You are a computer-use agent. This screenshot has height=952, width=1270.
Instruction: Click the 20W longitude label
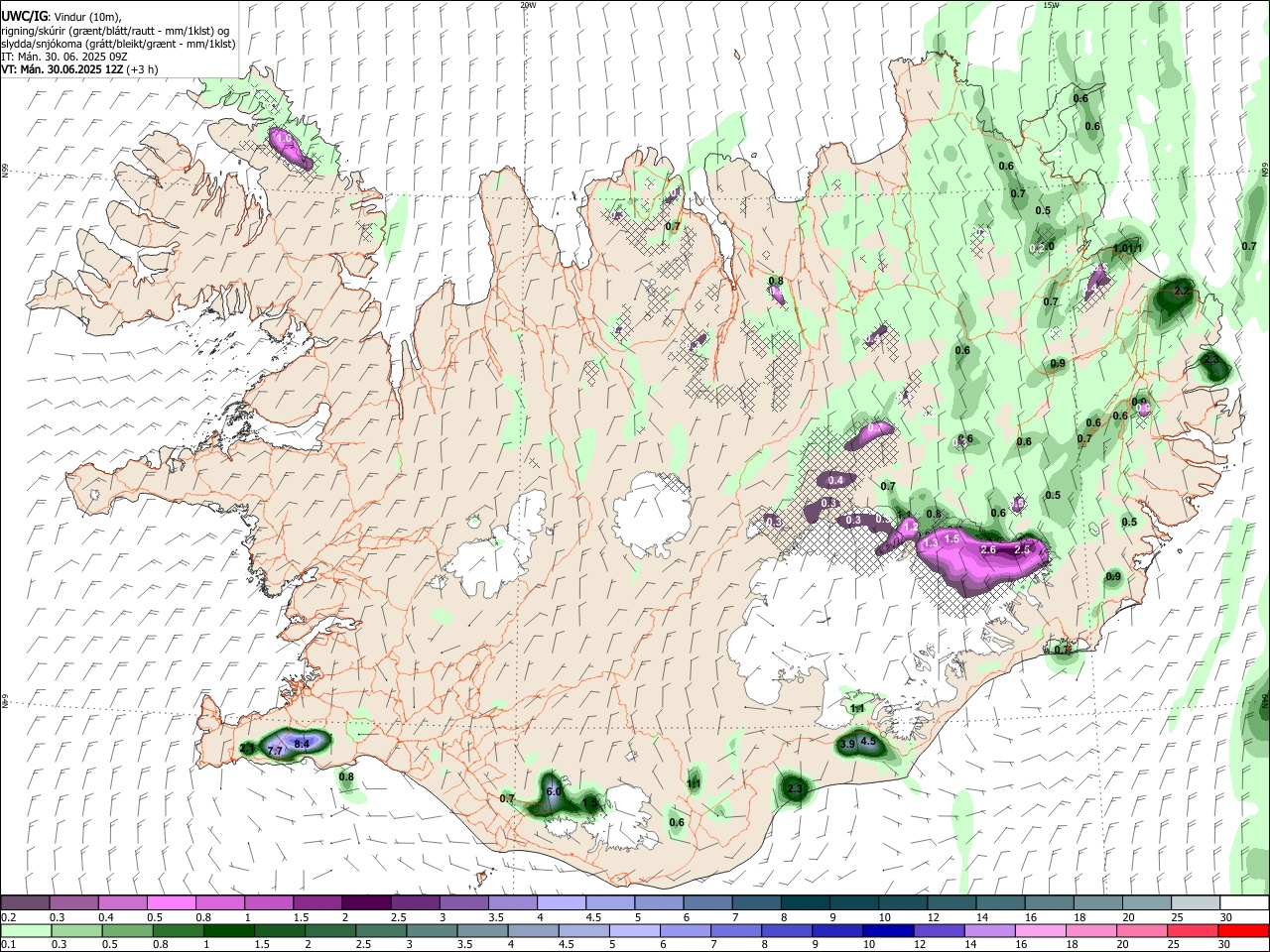tap(528, 5)
